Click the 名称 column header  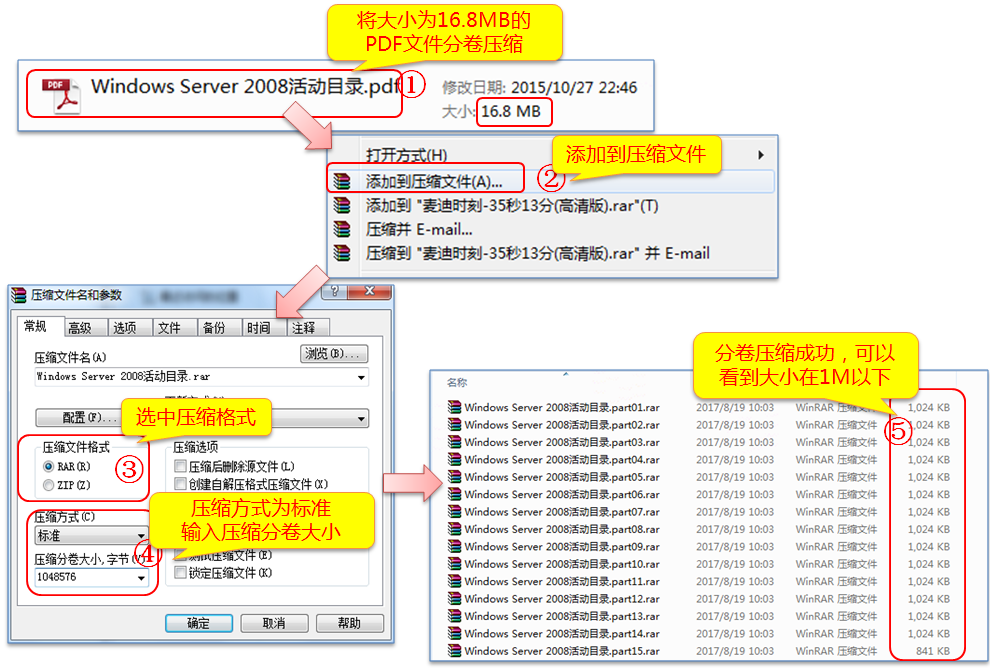pyautogui.click(x=456, y=383)
